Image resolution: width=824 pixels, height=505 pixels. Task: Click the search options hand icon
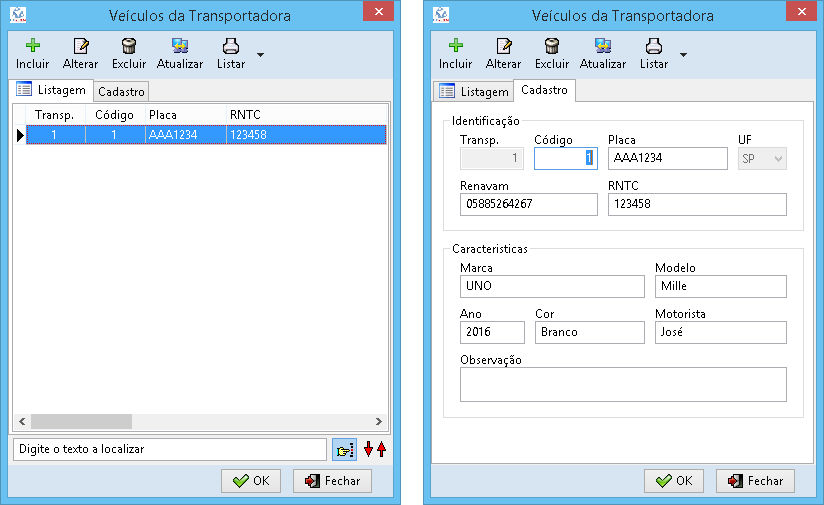click(x=344, y=450)
